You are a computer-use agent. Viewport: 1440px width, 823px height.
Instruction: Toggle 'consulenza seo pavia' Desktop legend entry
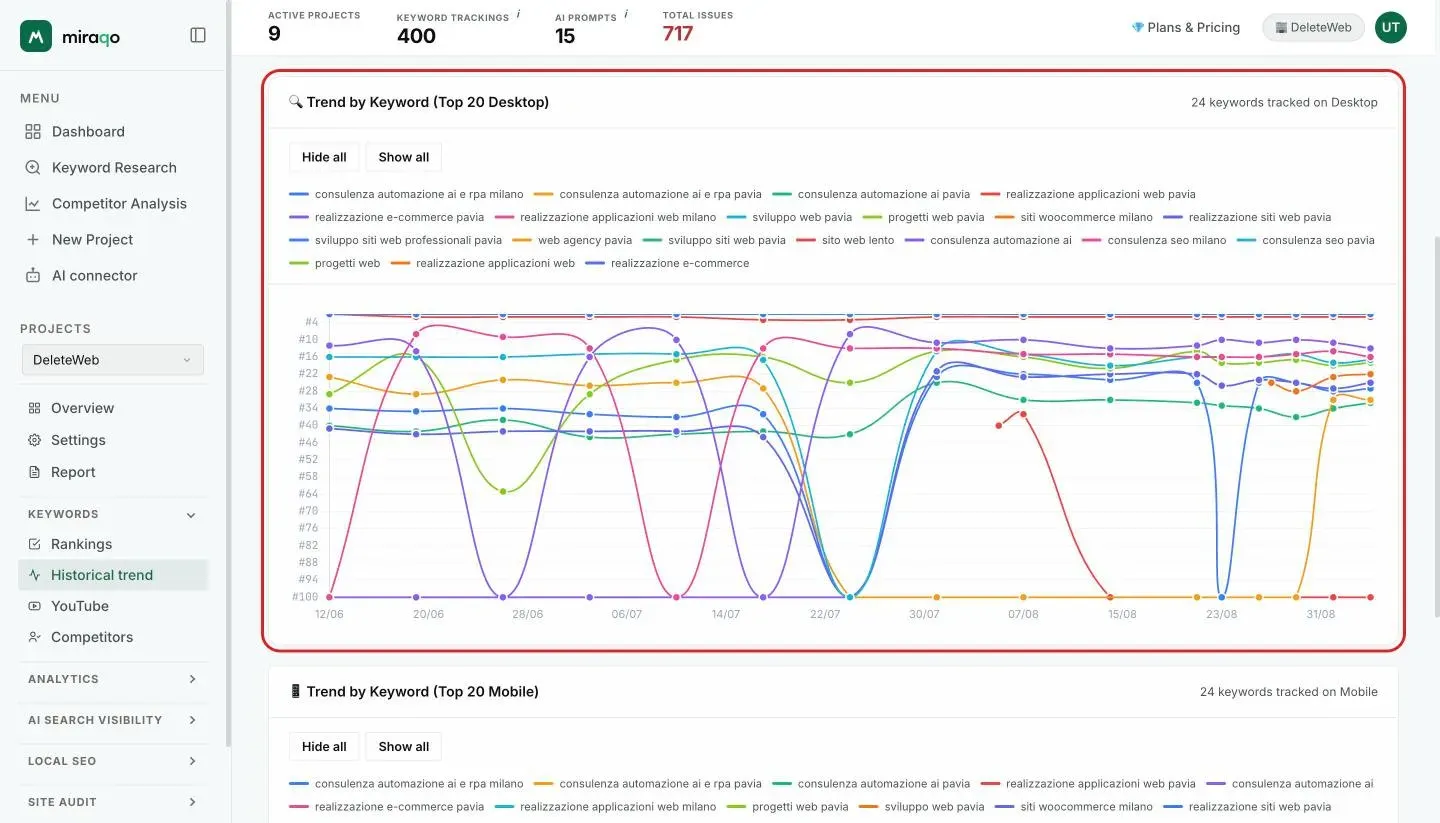tap(1306, 240)
